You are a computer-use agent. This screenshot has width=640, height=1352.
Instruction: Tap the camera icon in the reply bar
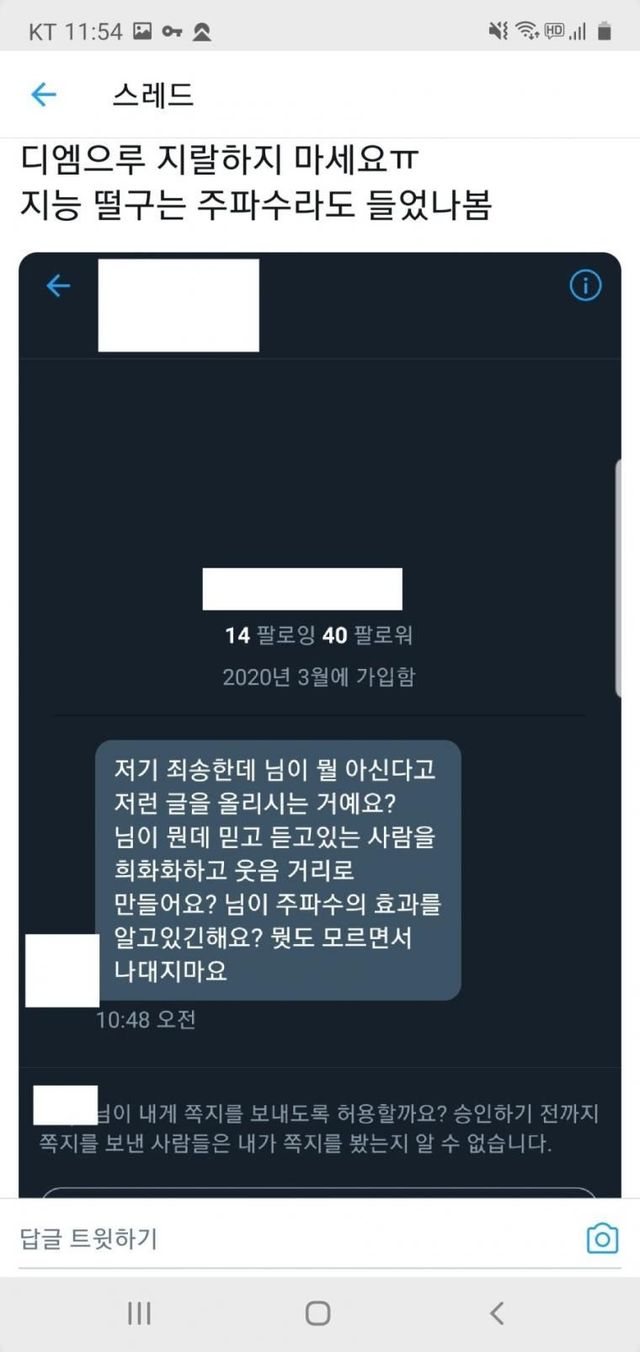[602, 1239]
